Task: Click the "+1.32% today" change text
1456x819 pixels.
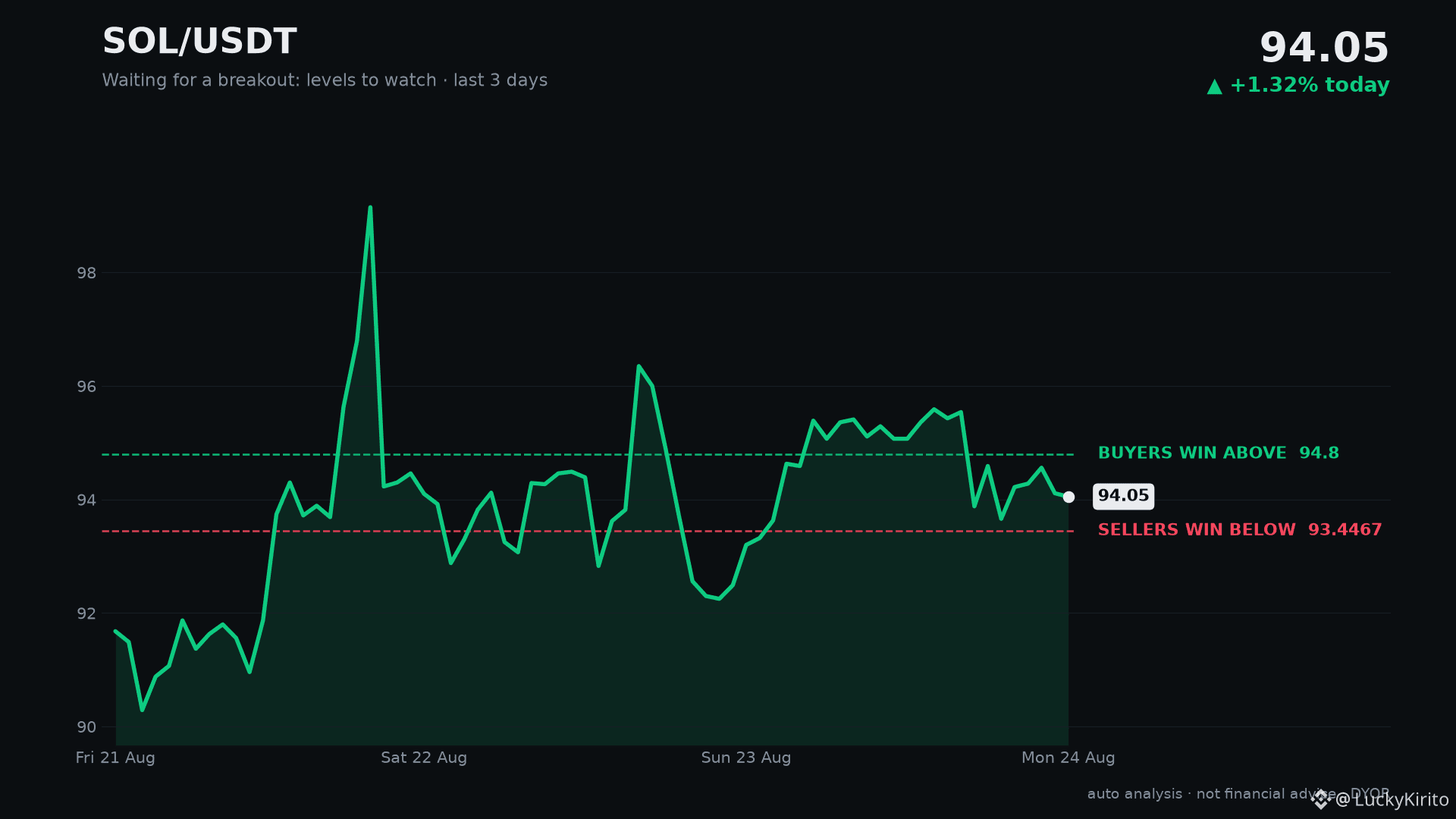Action: tap(1310, 85)
